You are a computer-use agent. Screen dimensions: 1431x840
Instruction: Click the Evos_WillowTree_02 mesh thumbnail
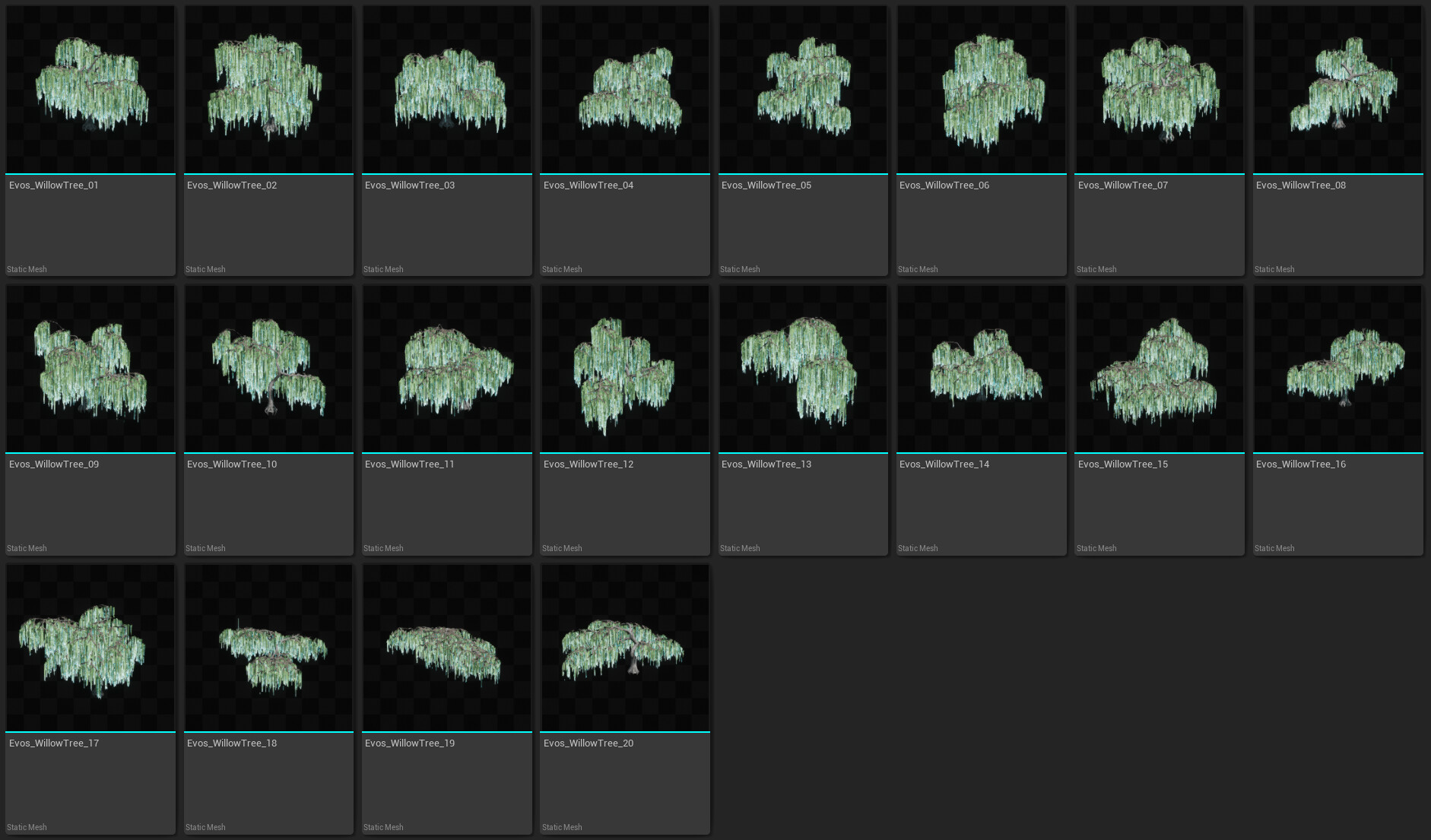pyautogui.click(x=268, y=90)
